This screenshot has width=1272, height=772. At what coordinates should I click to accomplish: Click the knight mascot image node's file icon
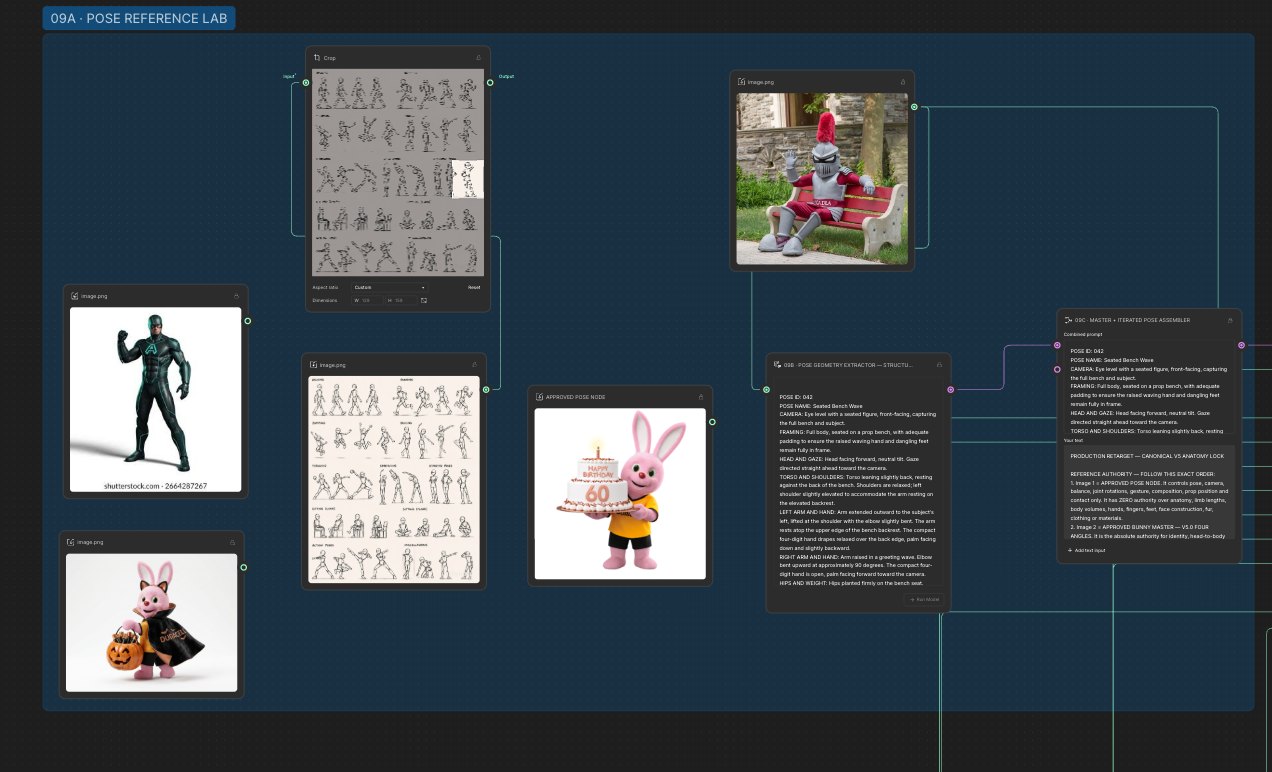pos(741,82)
